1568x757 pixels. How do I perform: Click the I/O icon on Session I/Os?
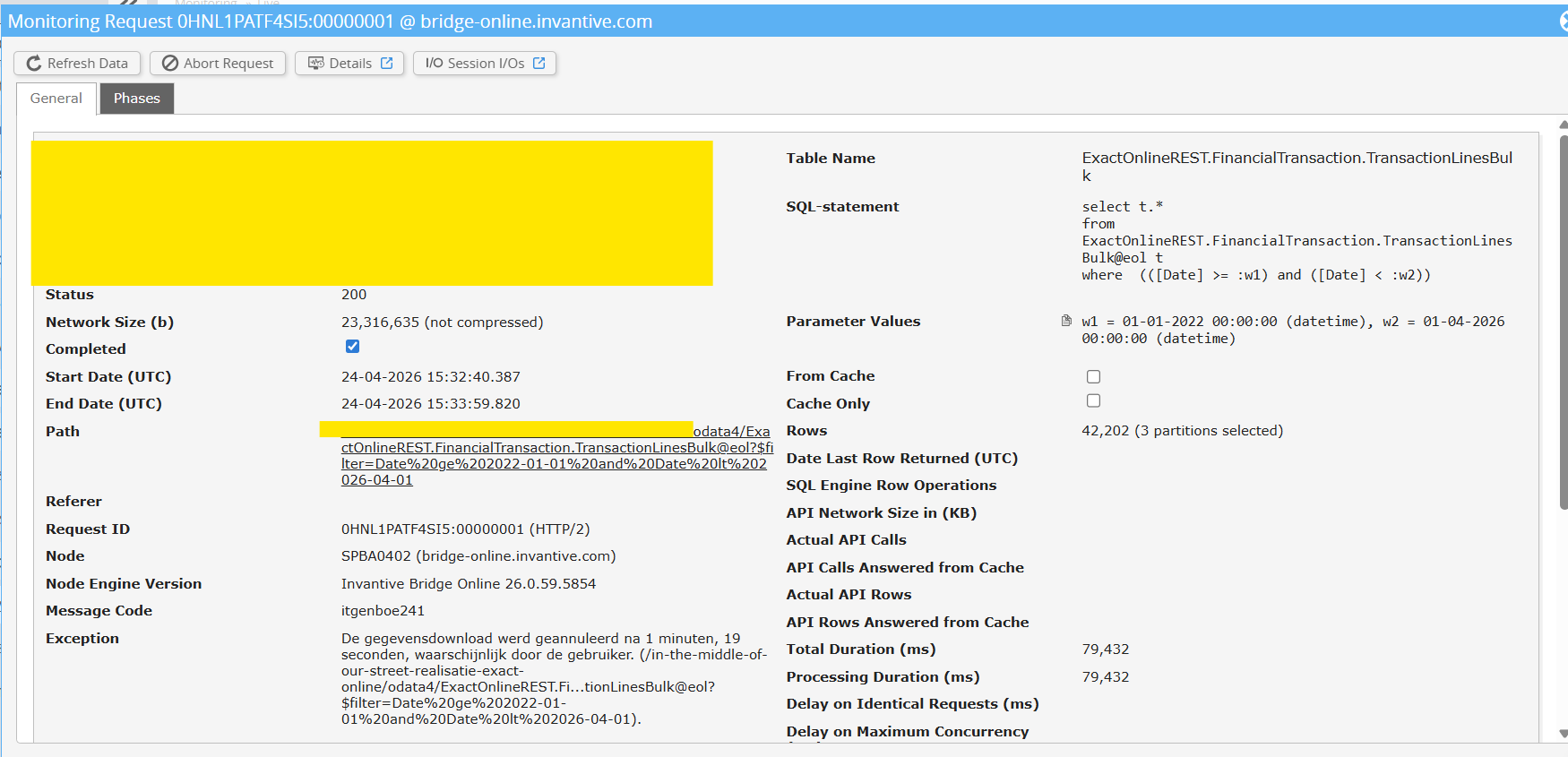tap(434, 64)
